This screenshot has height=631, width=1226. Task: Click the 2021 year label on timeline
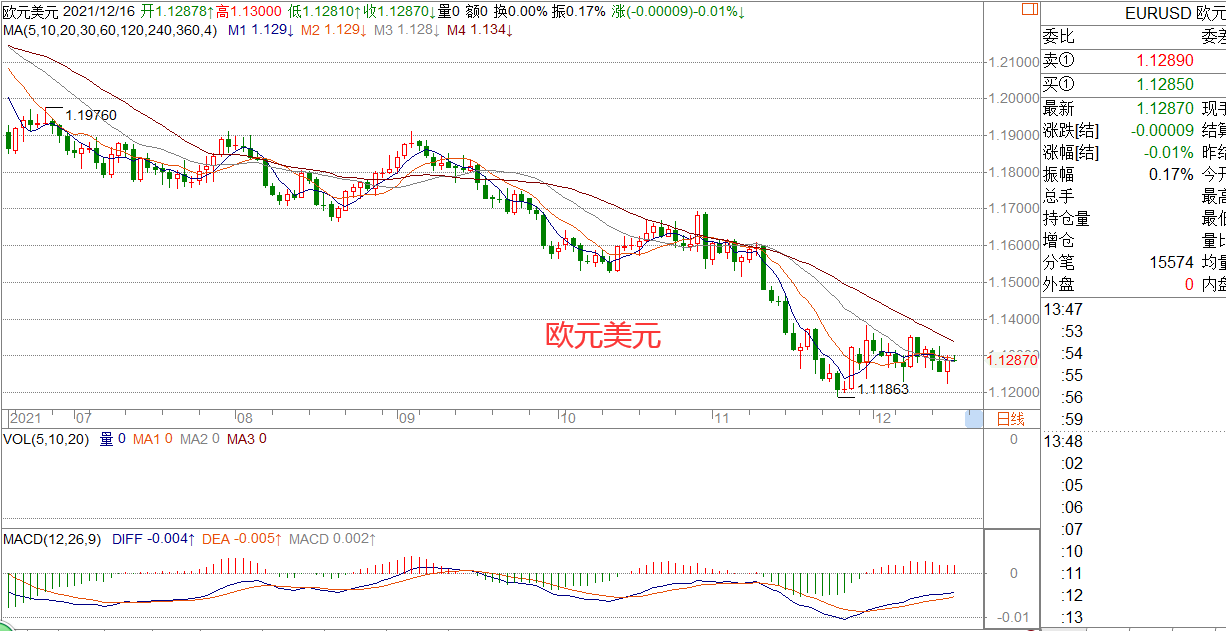point(25,419)
